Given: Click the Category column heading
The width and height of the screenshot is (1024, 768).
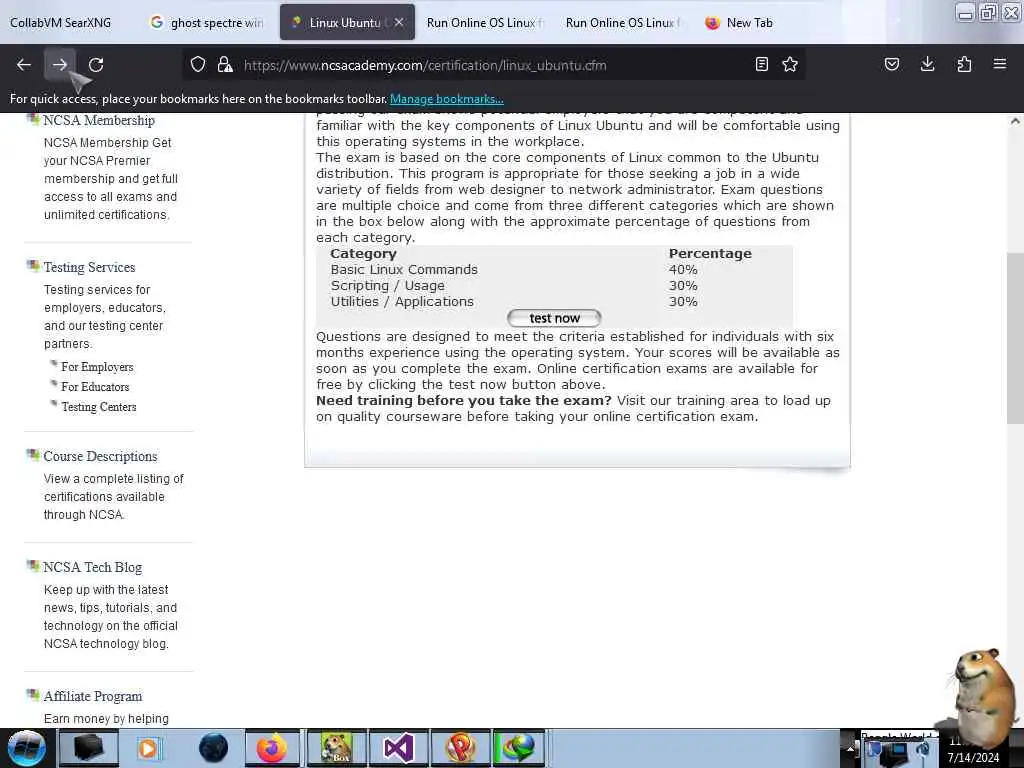Looking at the screenshot, I should click(363, 253).
